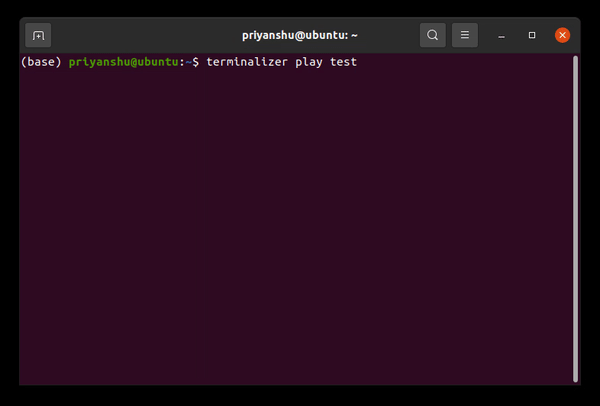Click the word terminalizer in command

246,62
